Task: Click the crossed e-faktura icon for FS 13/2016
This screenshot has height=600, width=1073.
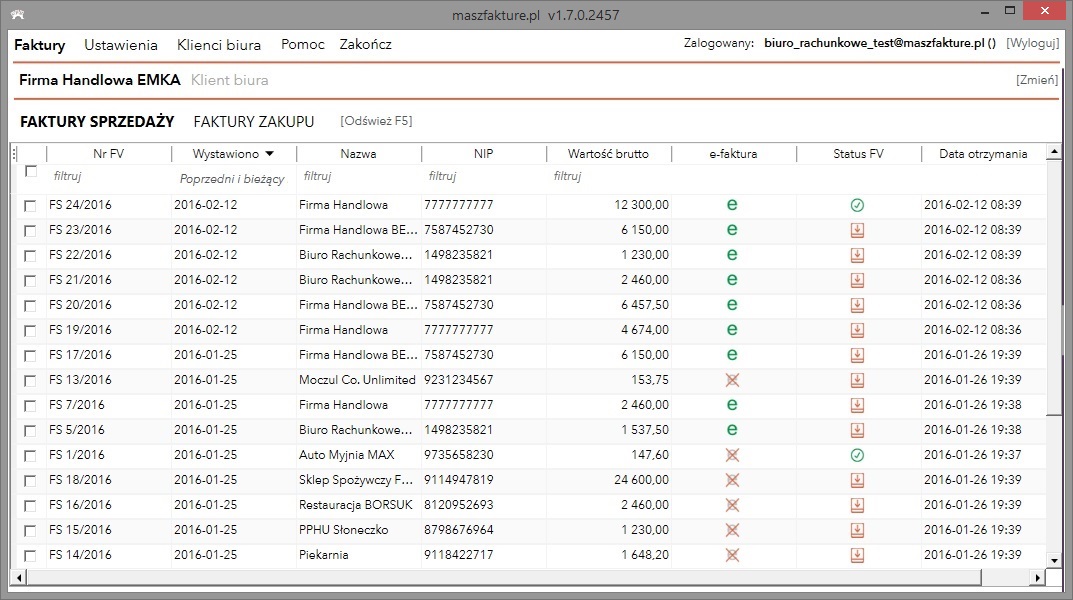Action: (x=732, y=380)
